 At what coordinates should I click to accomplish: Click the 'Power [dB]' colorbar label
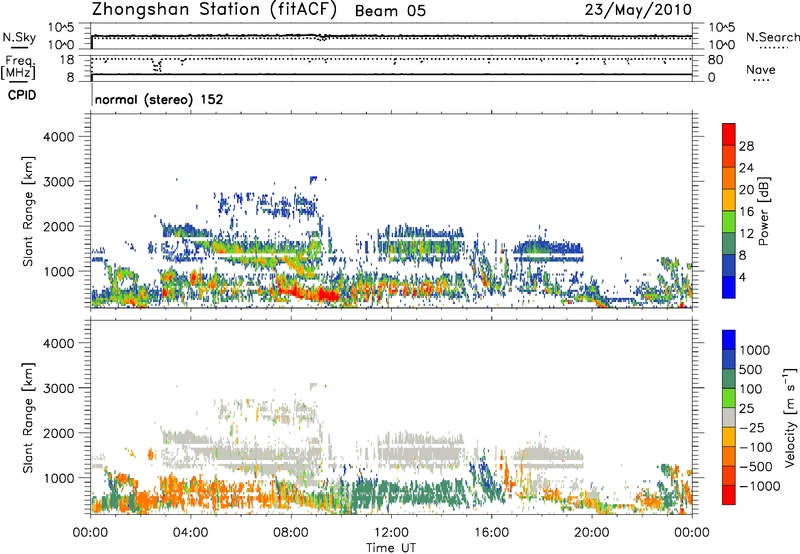tap(763, 211)
